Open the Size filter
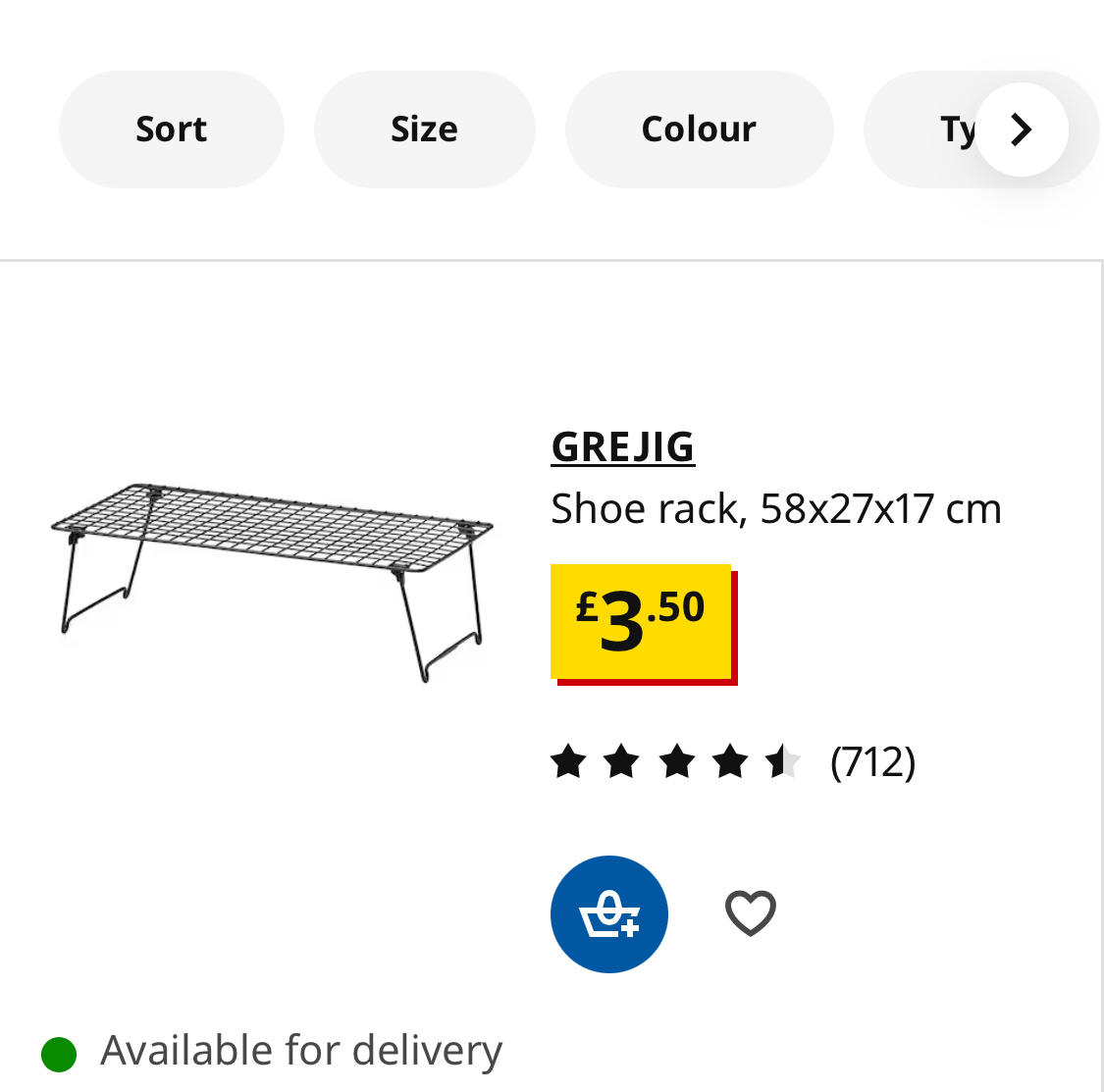Viewport: 1104px width, 1092px height. point(424,130)
